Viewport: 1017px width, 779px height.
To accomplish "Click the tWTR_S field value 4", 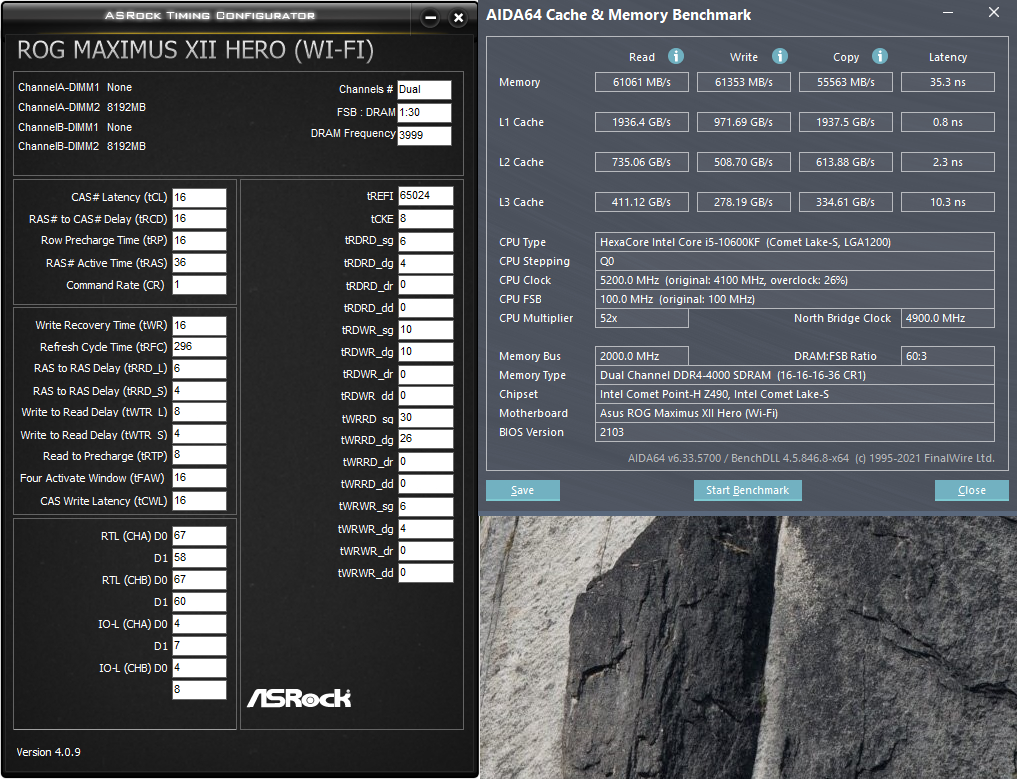I will click(x=199, y=434).
